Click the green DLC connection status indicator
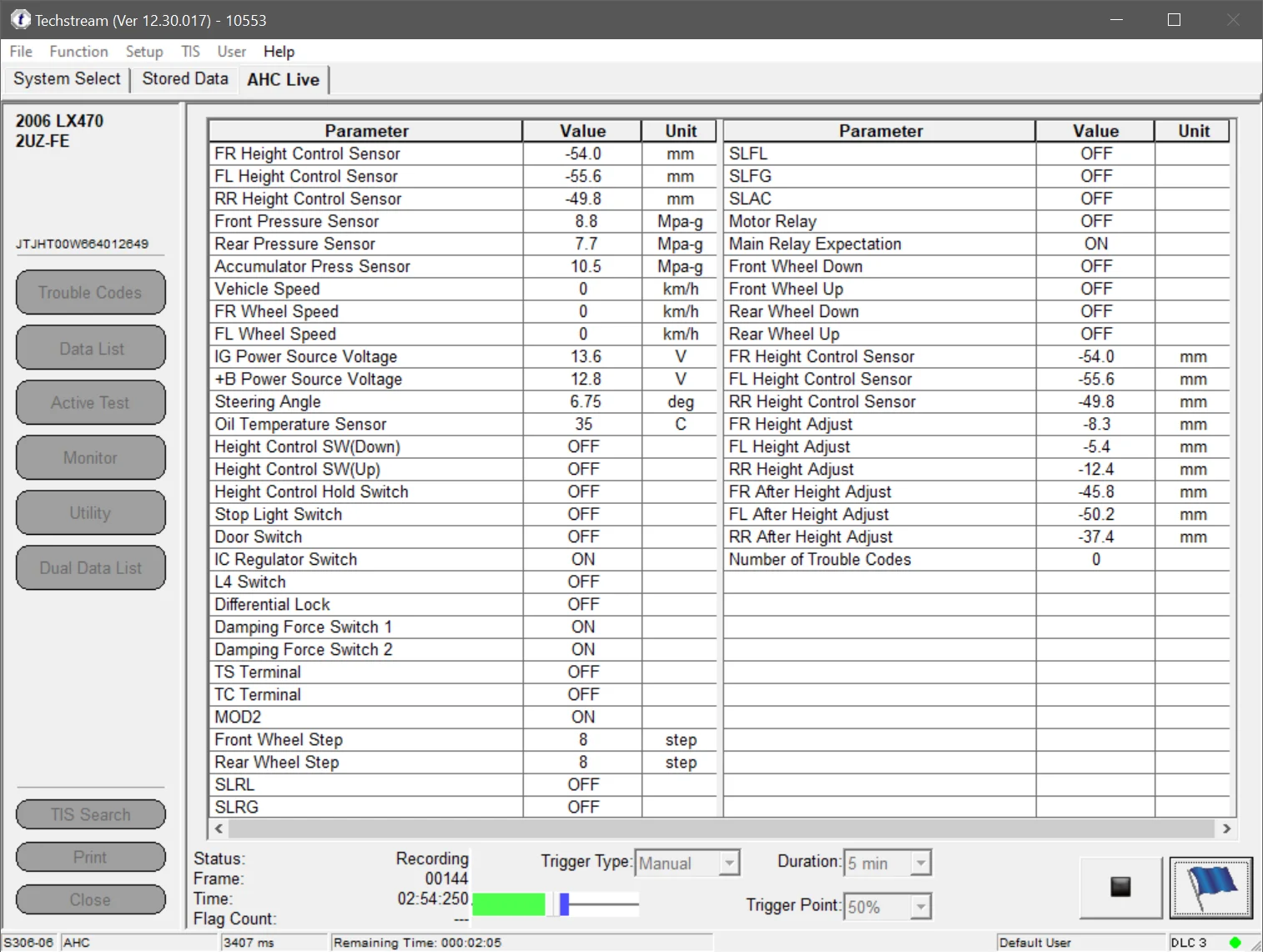The height and width of the screenshot is (952, 1263). tap(1235, 942)
